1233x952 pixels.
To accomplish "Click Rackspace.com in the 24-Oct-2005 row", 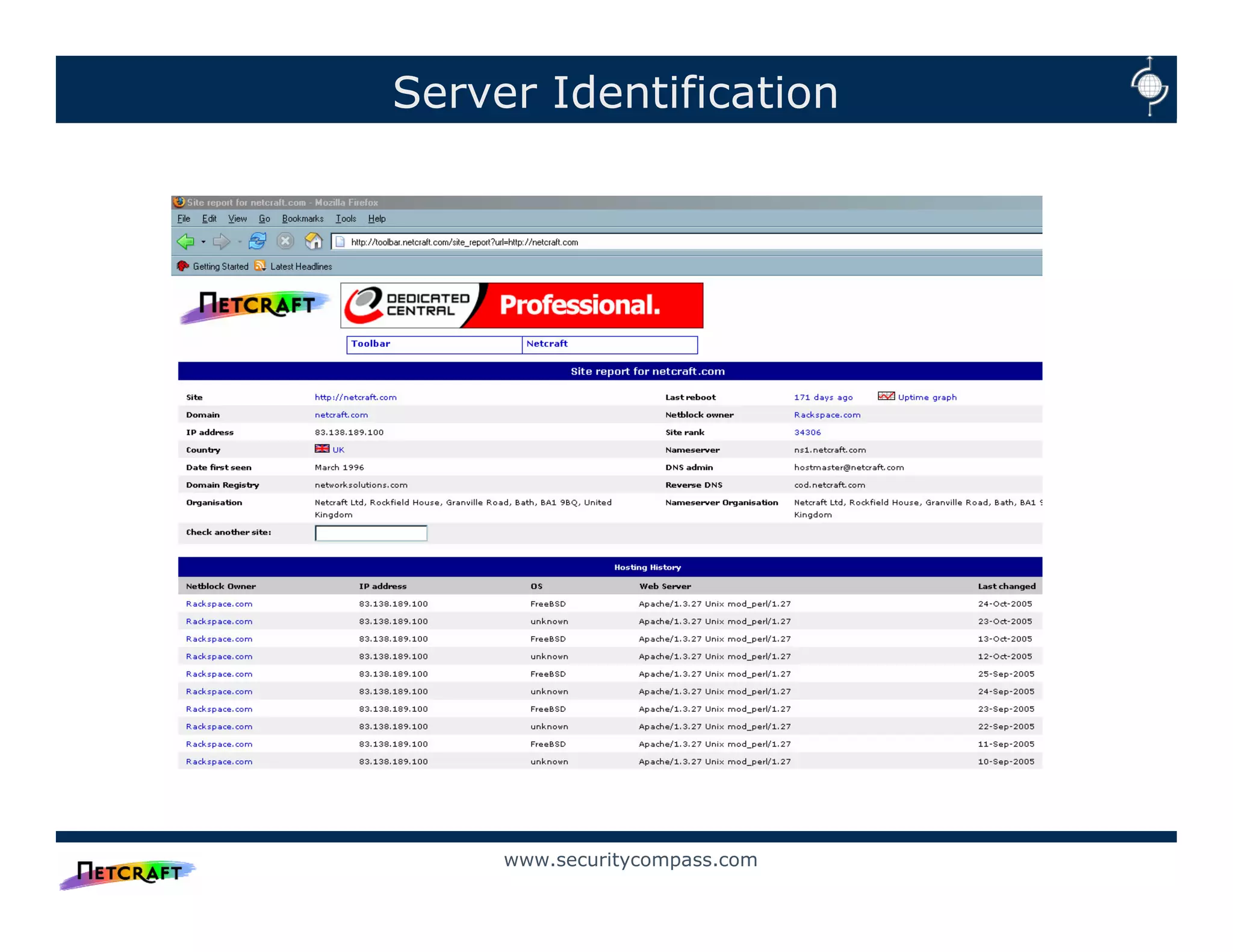I will [219, 604].
